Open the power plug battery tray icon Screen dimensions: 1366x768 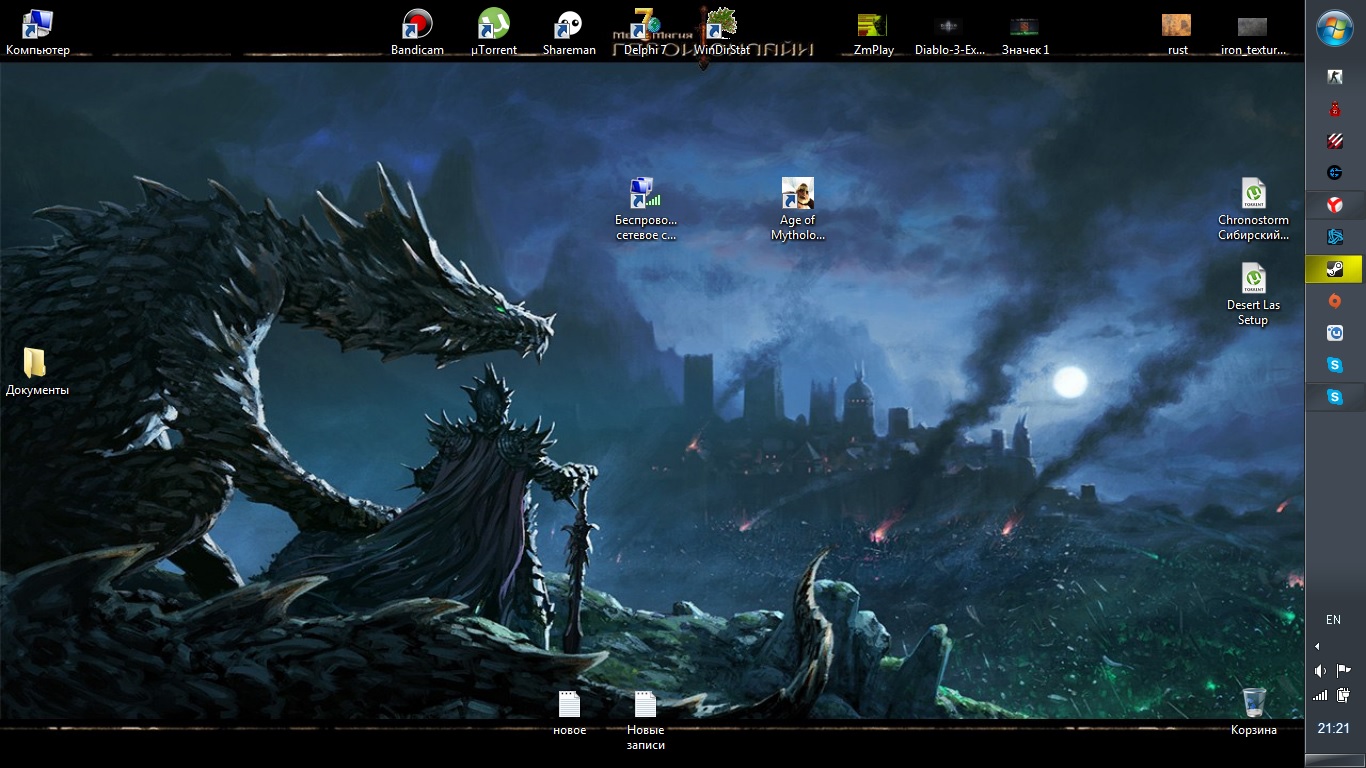pos(1344,694)
